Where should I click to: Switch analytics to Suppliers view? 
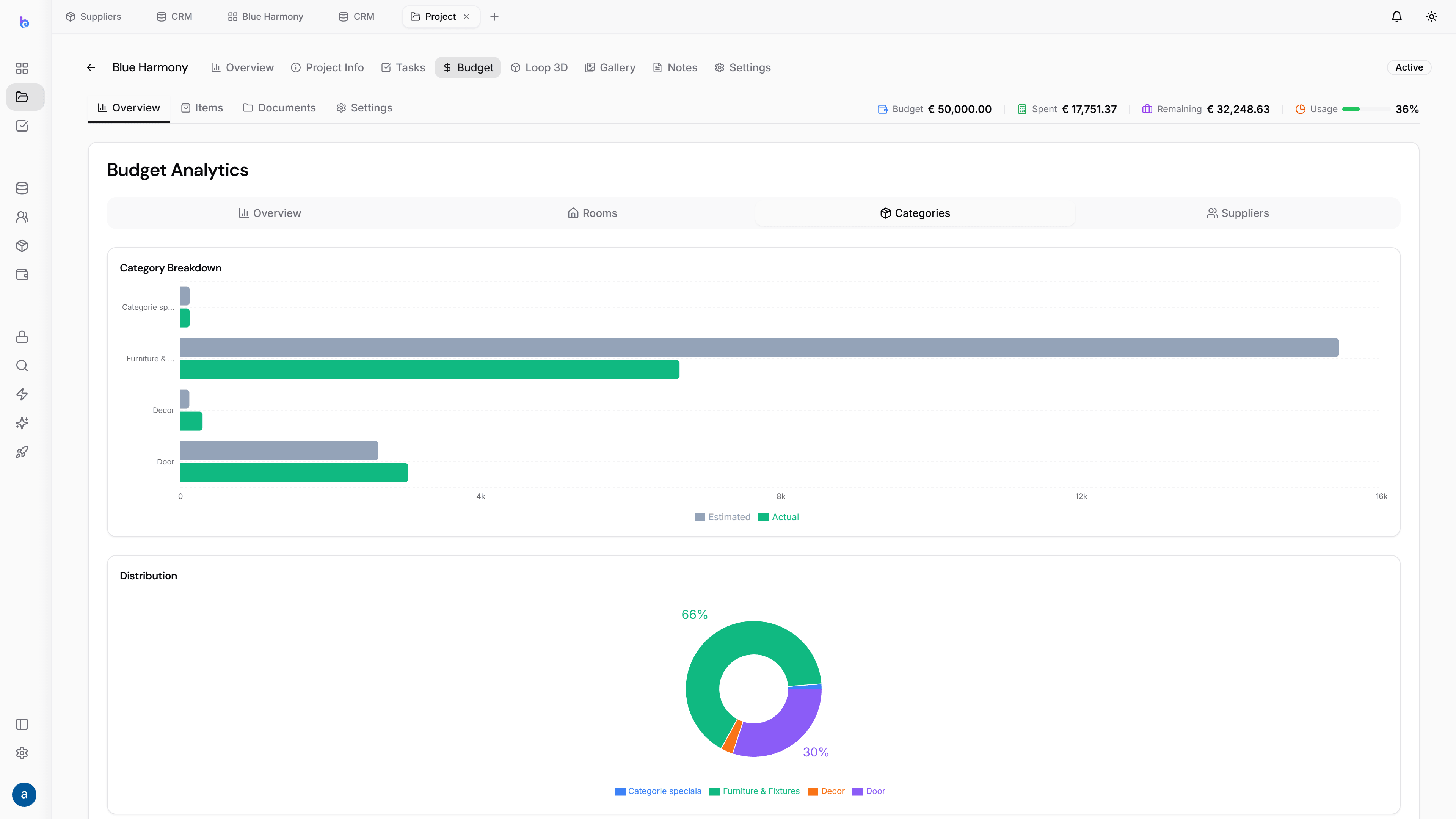tap(1238, 213)
